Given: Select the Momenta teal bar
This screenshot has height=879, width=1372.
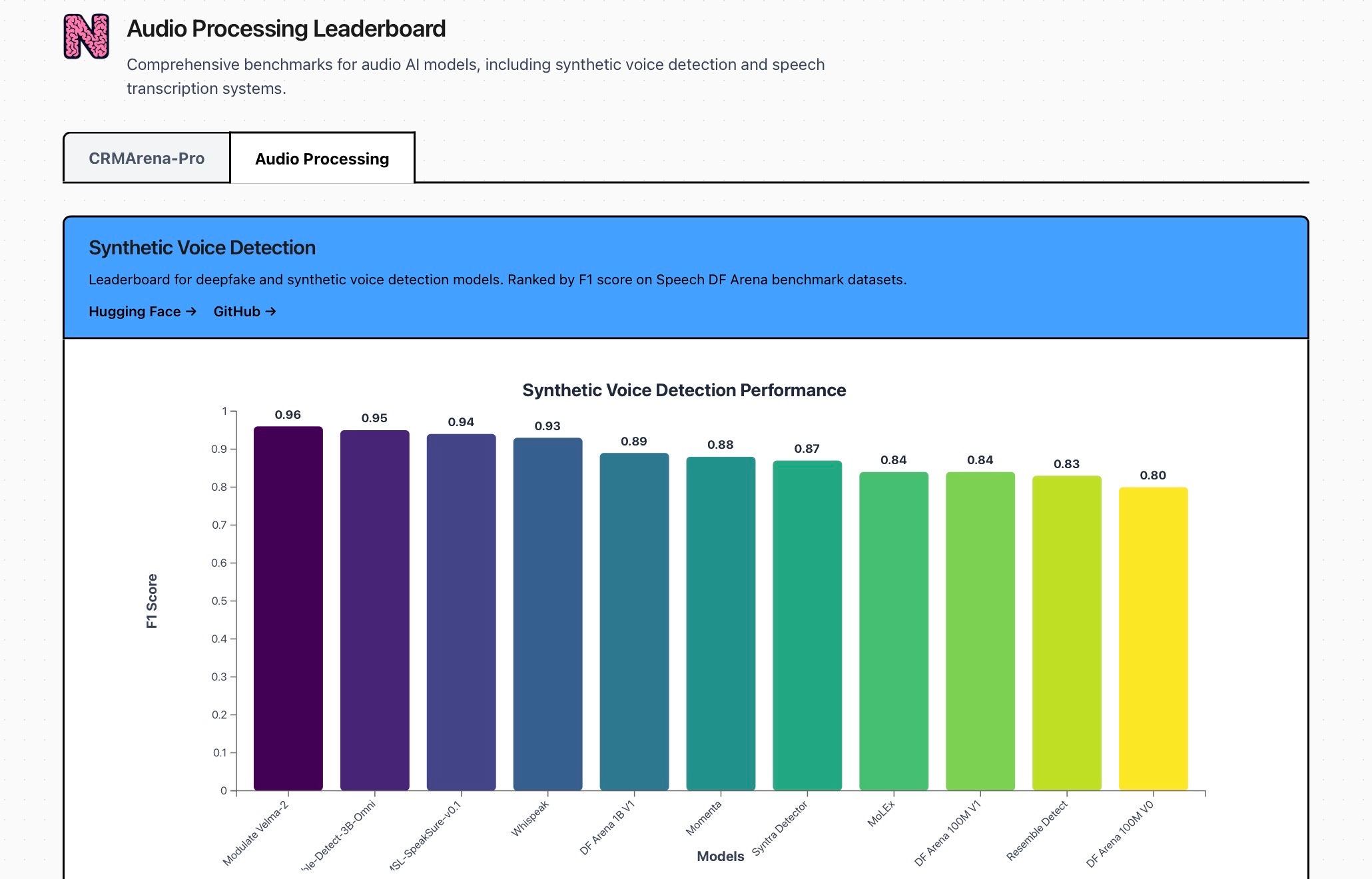Looking at the screenshot, I should tap(721, 624).
